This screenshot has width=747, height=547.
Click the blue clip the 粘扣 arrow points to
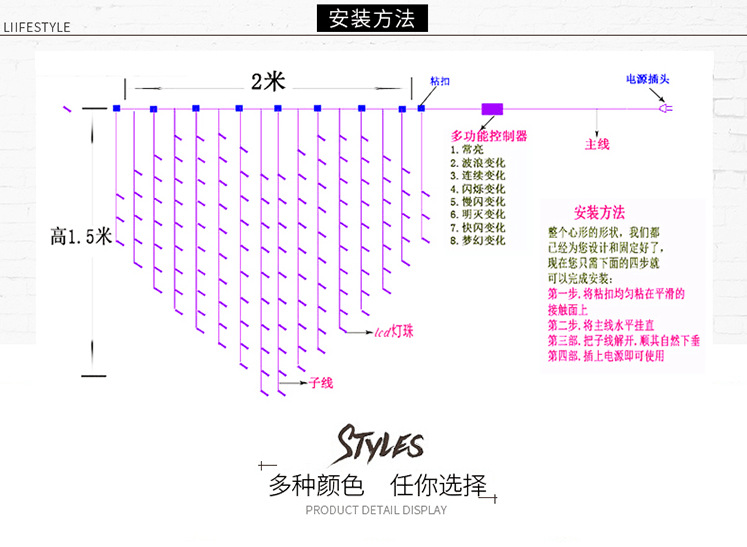click(x=421, y=108)
